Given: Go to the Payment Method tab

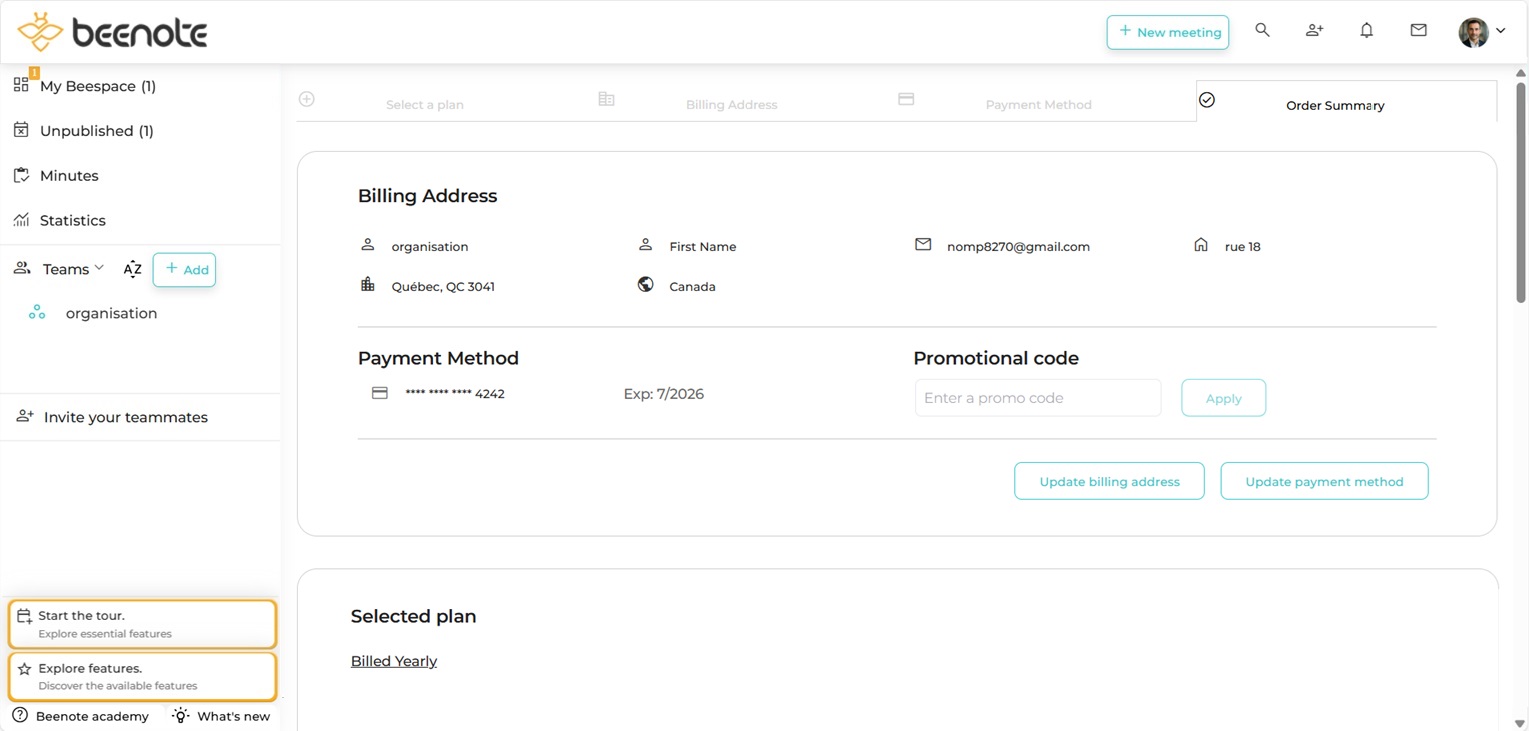Looking at the screenshot, I should [x=1038, y=104].
